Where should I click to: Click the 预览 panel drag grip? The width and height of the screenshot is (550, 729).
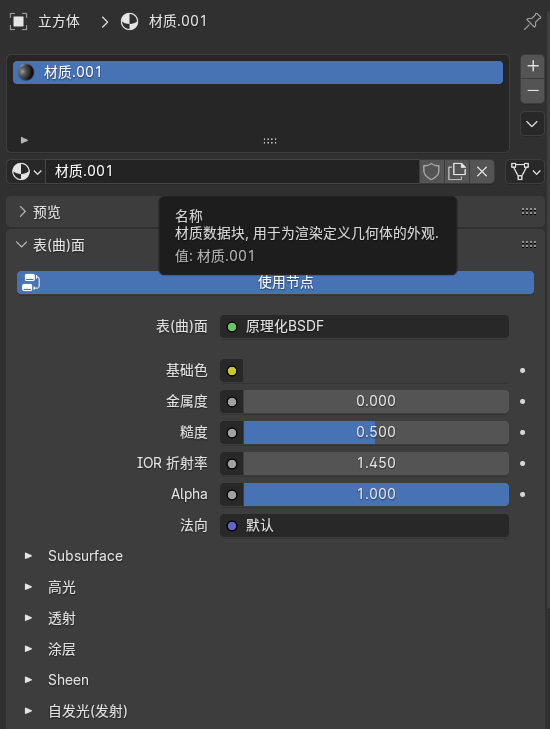[x=529, y=212]
